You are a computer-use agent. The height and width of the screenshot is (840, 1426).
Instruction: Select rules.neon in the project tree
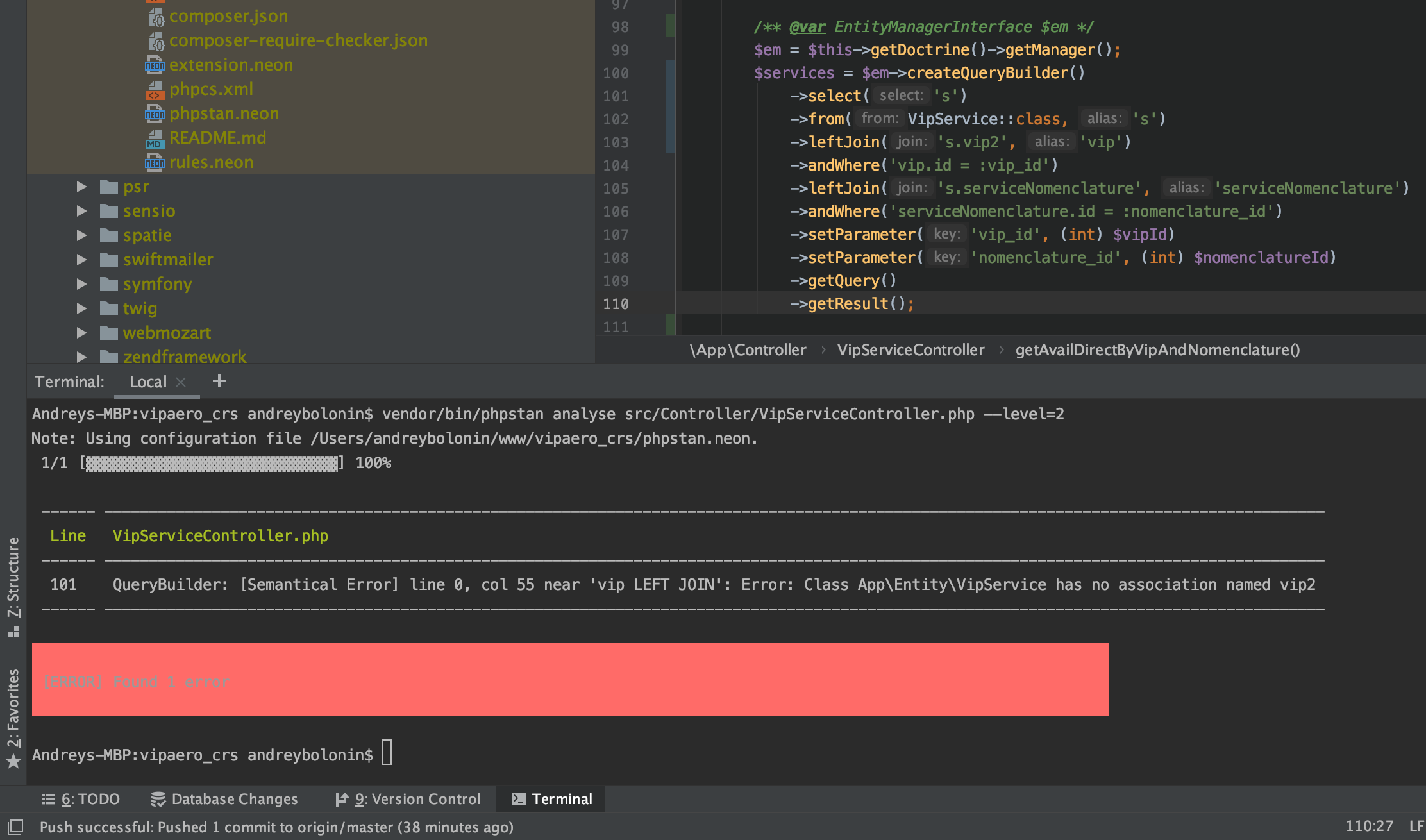point(211,162)
